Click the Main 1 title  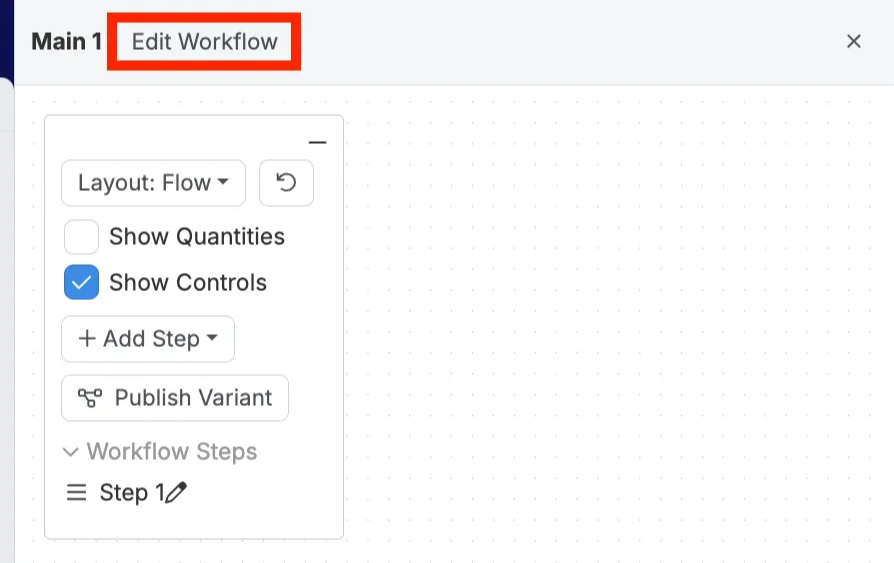coord(66,42)
